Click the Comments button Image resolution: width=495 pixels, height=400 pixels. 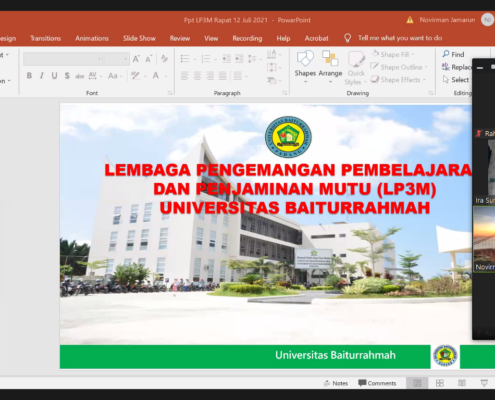coord(377,383)
